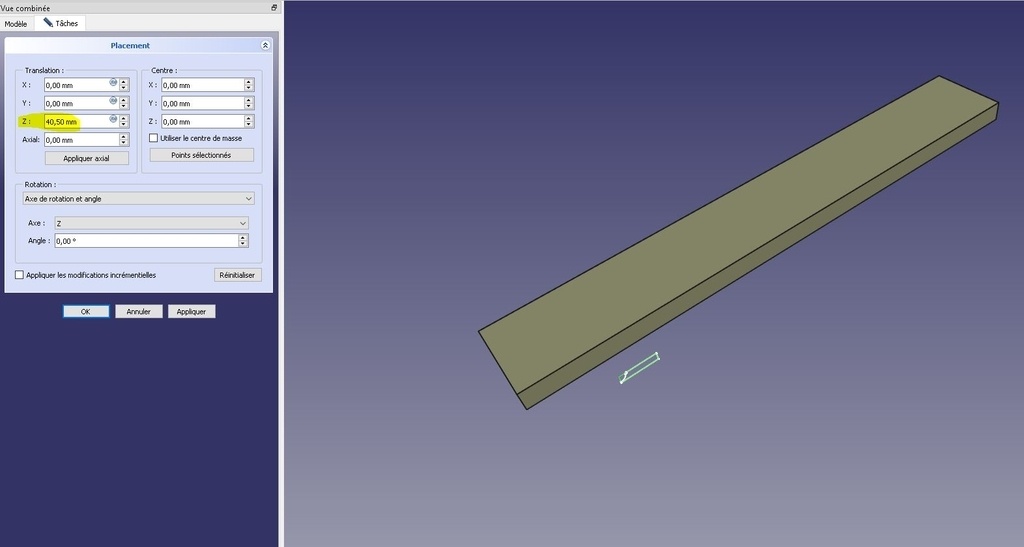Decrease Angle with down arrow

(243, 244)
